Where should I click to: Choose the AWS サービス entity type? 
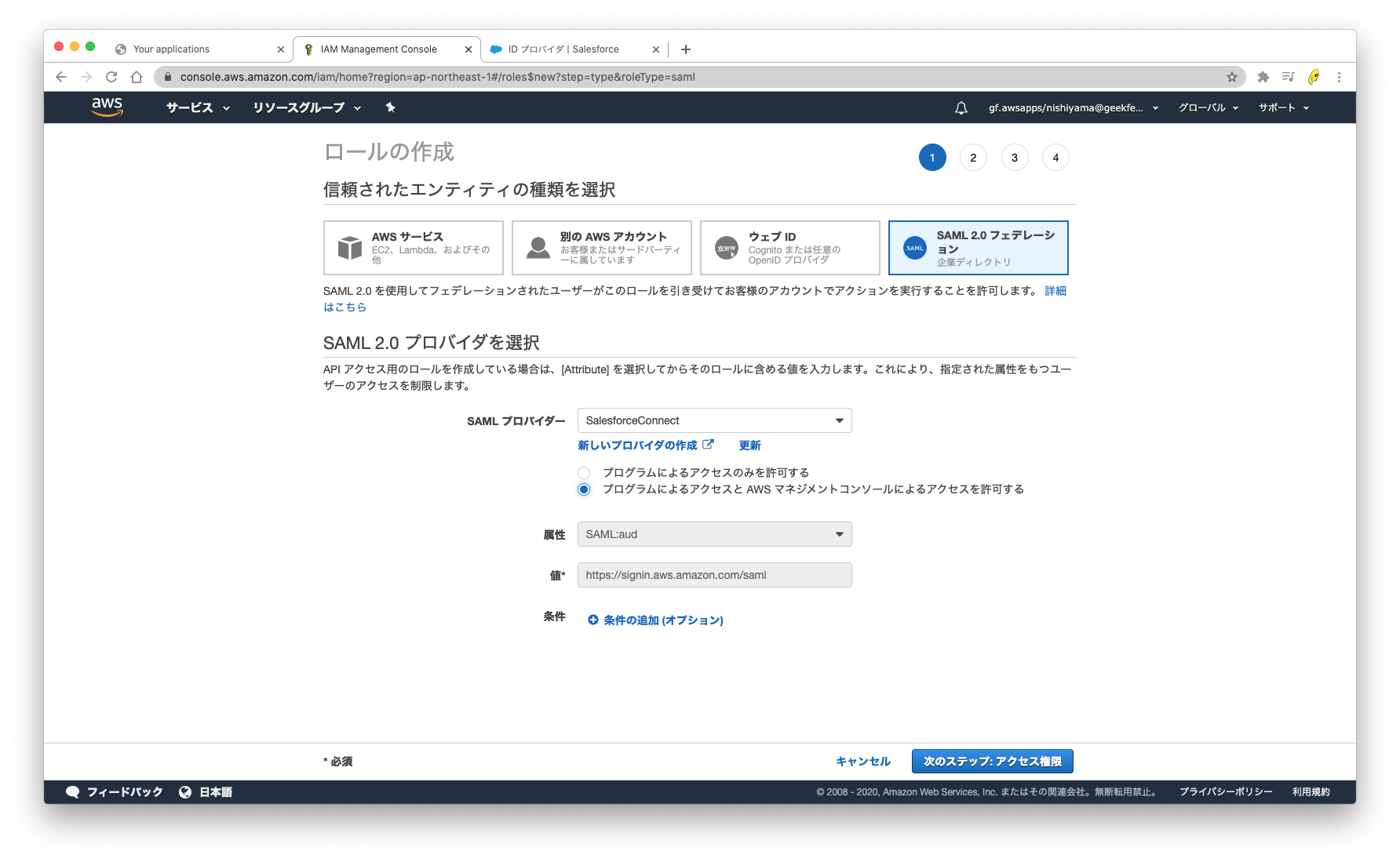click(x=414, y=248)
